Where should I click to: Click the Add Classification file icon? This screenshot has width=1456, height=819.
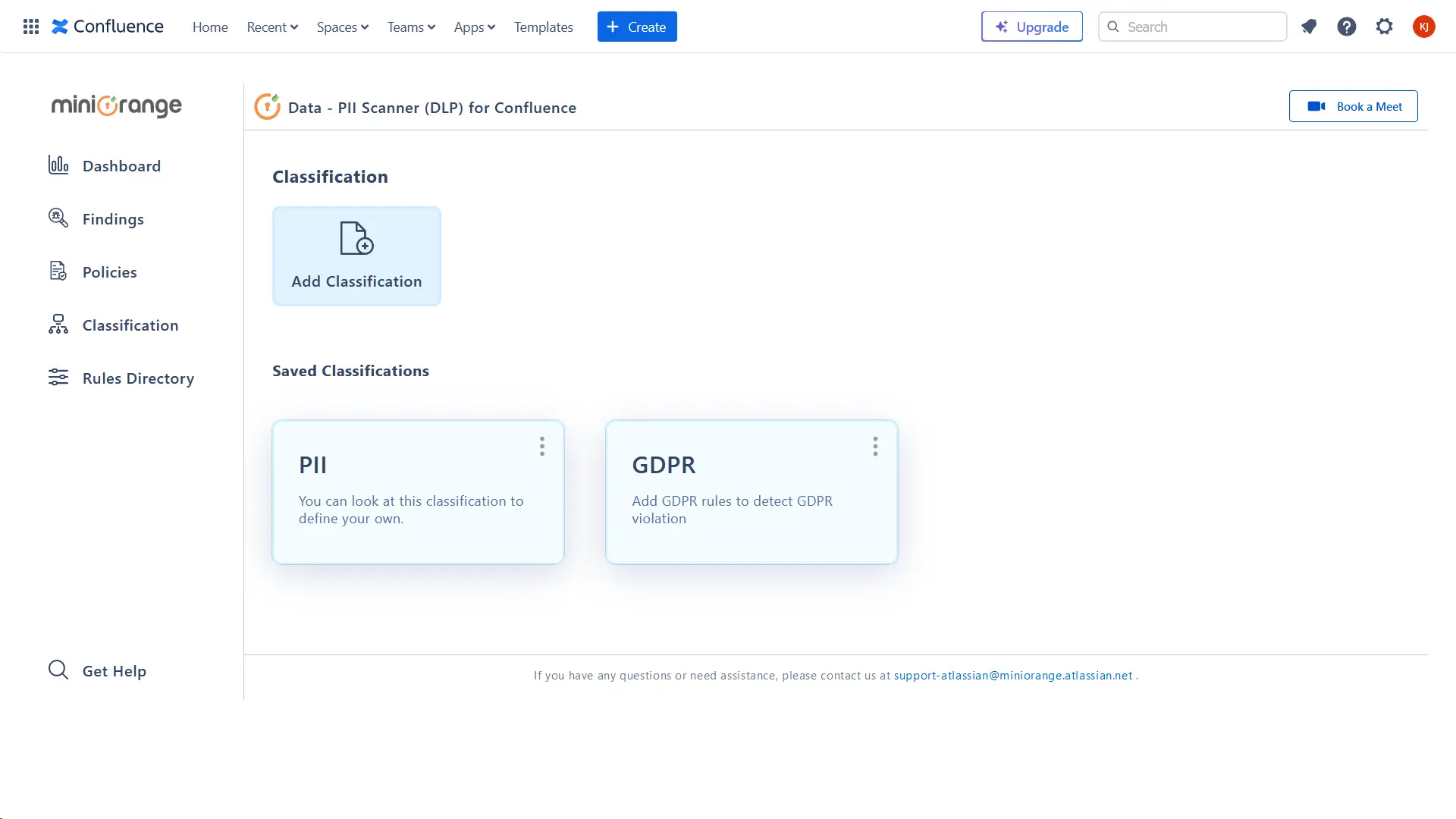pyautogui.click(x=356, y=238)
